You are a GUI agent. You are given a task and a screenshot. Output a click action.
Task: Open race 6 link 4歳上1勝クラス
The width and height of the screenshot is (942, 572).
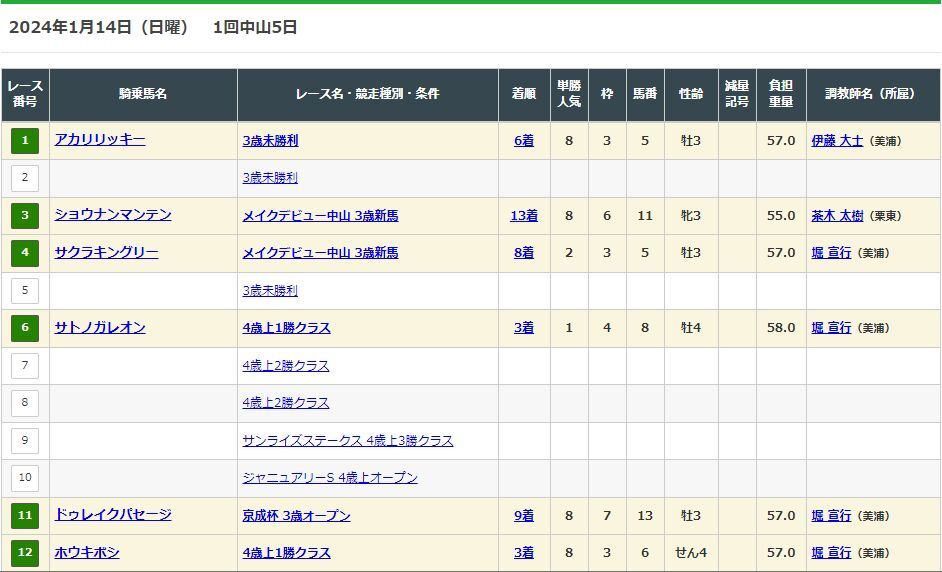point(287,327)
